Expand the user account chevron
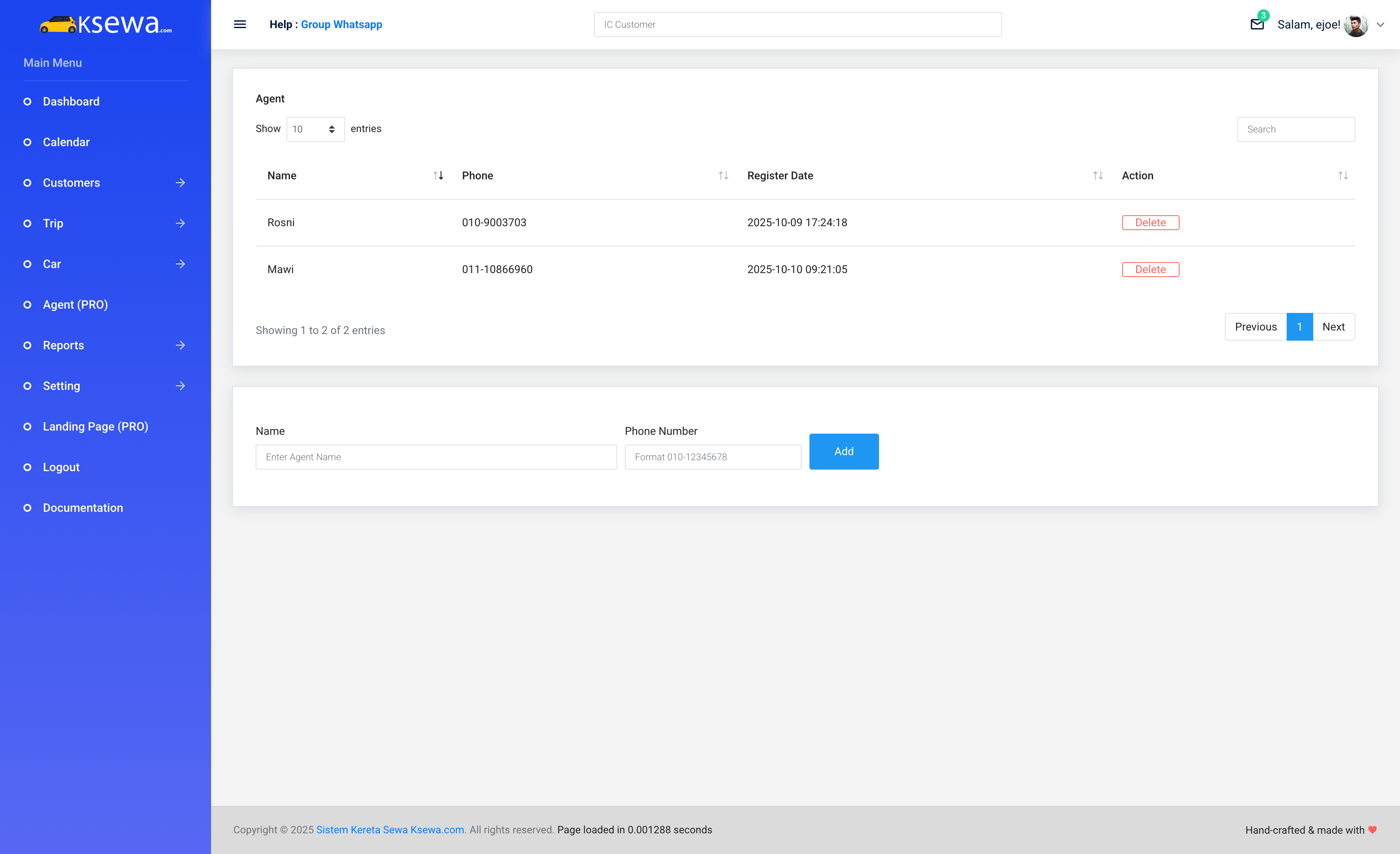The width and height of the screenshot is (1400, 854). pos(1381,24)
